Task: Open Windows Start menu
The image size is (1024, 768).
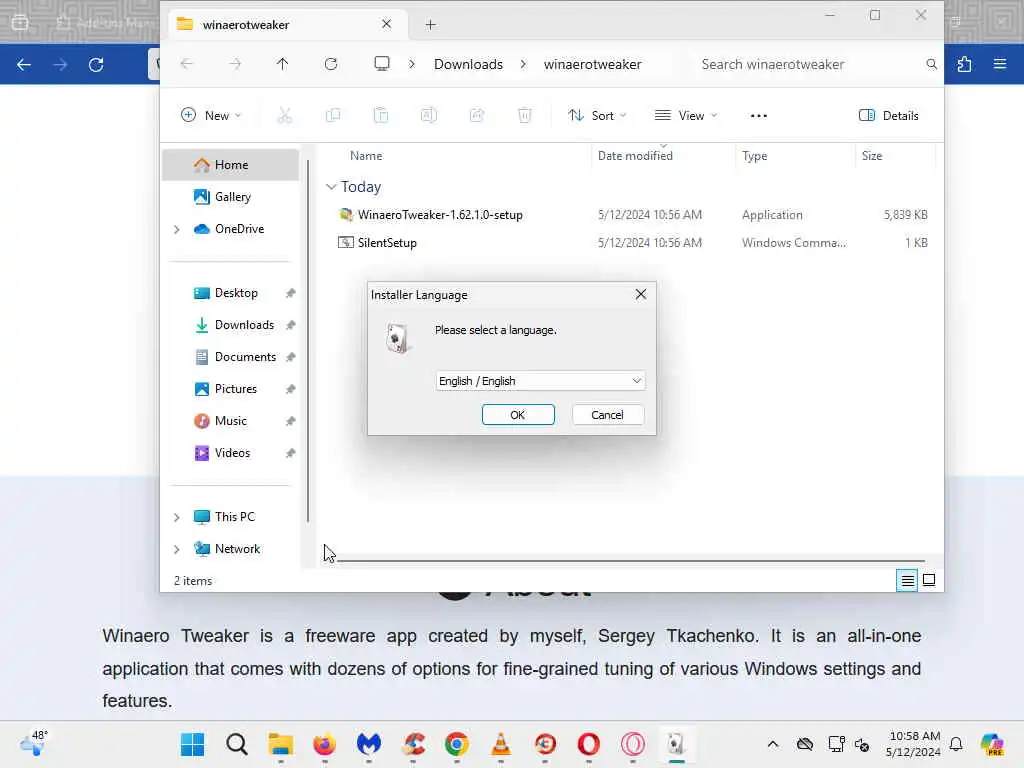Action: [x=193, y=744]
